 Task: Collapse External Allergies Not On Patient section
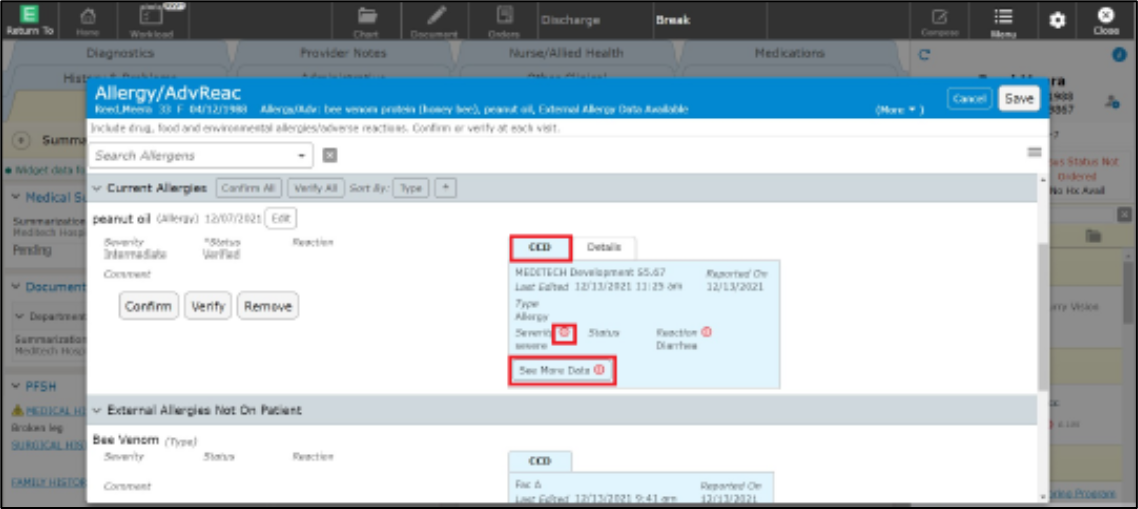coord(97,410)
